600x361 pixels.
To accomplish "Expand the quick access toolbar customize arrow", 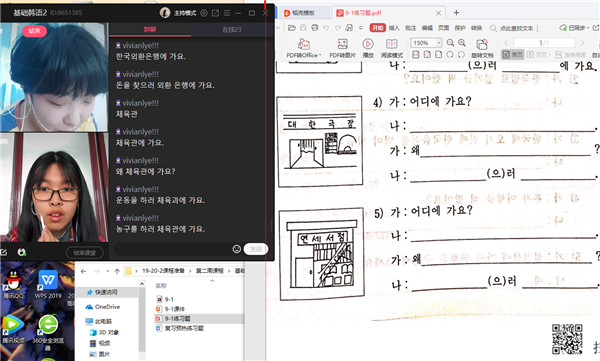I will pos(360,28).
